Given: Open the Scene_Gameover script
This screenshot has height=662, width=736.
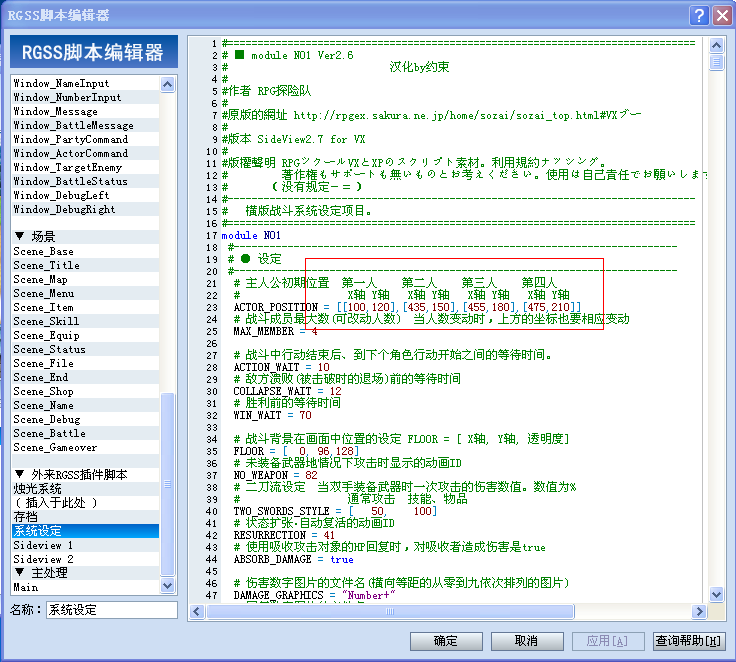Looking at the screenshot, I should pos(85,447).
